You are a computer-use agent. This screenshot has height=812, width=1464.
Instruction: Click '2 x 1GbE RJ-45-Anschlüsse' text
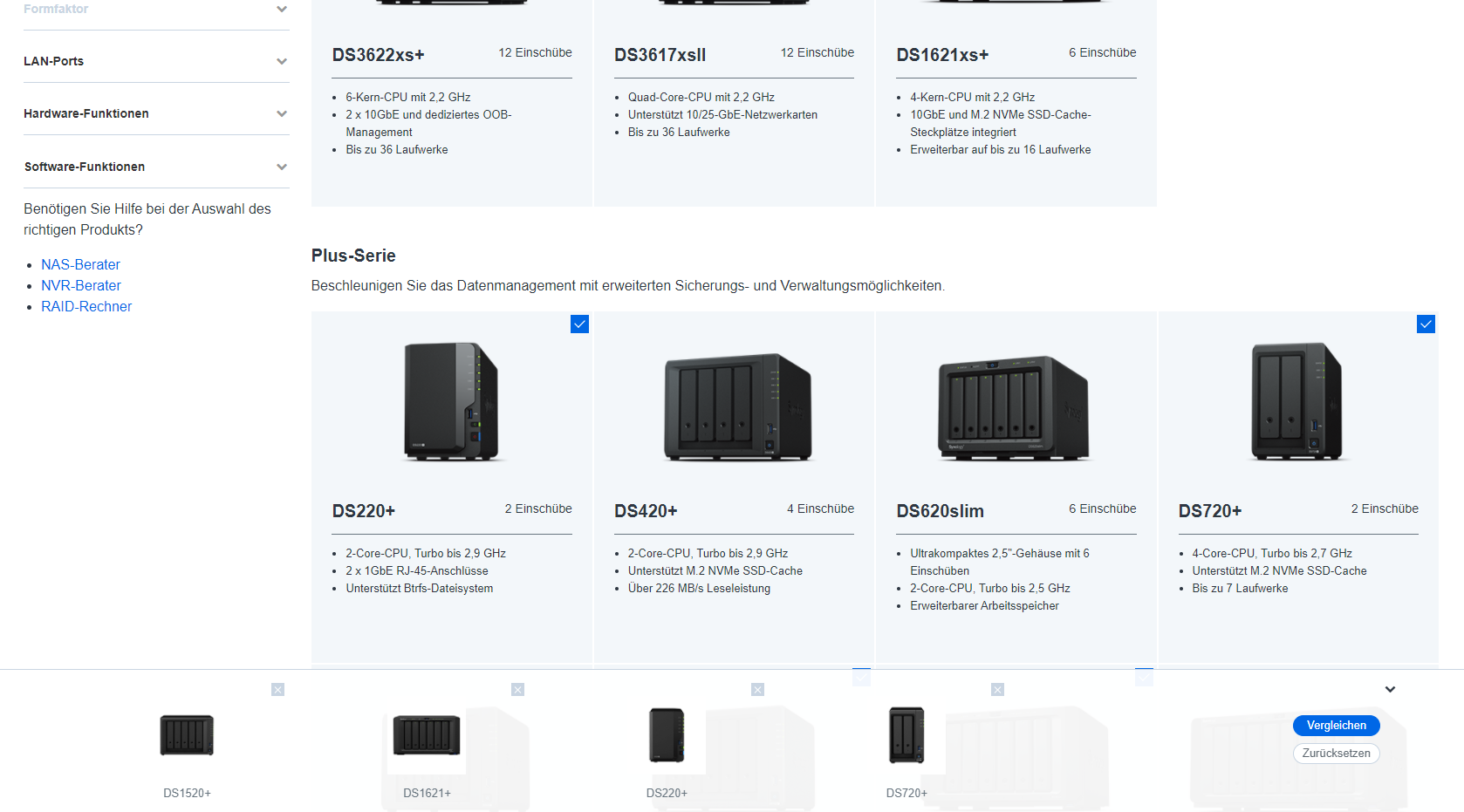click(x=417, y=570)
